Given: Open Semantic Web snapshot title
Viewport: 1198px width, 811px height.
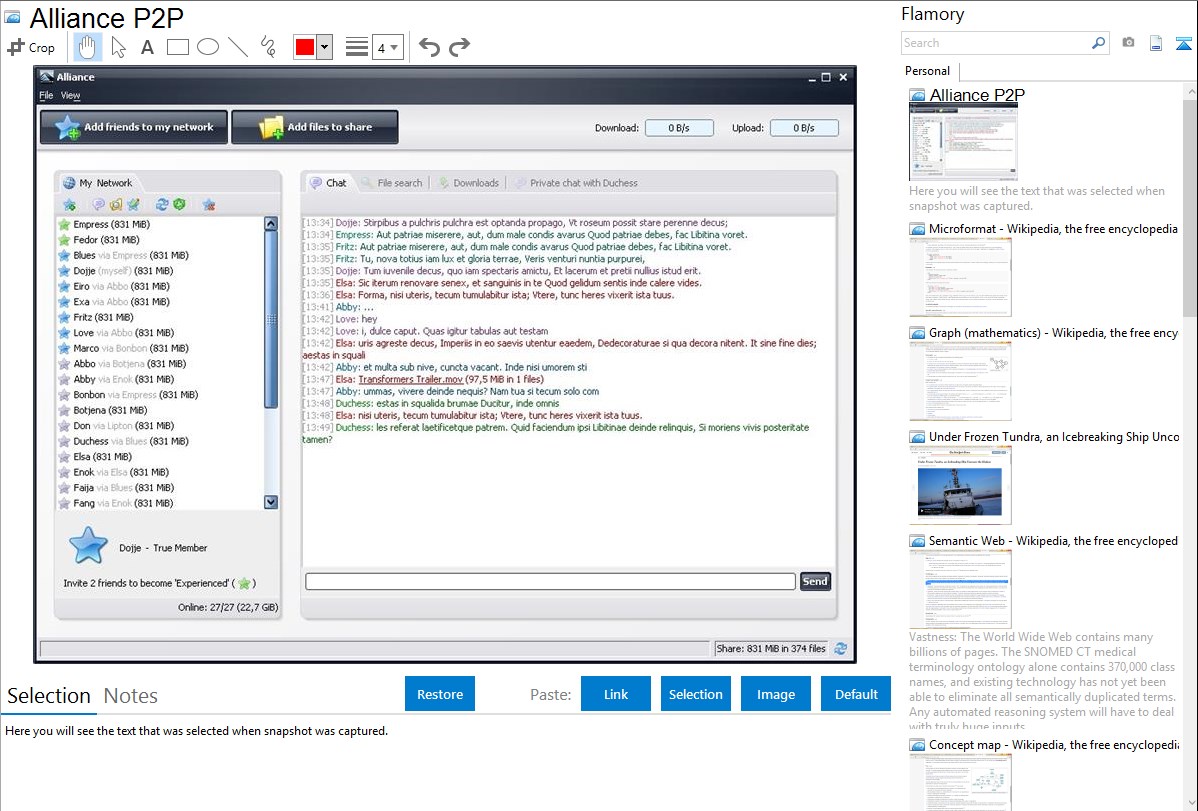Looking at the screenshot, I should click(1053, 540).
